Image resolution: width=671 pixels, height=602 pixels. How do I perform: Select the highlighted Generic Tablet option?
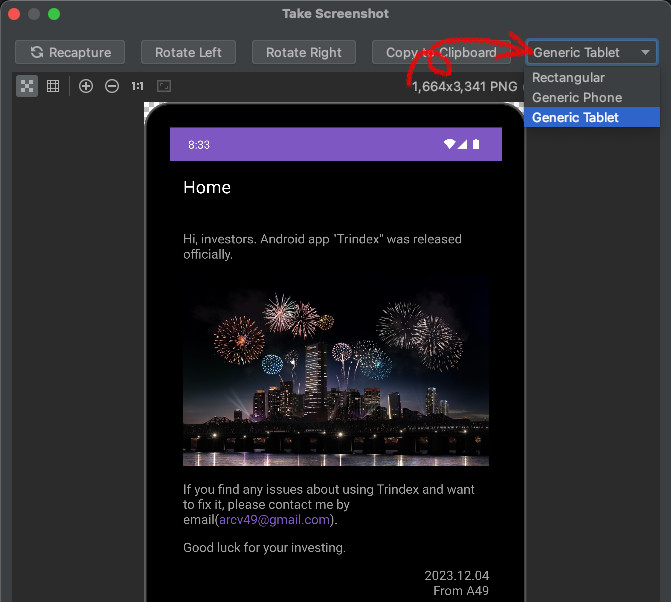(x=592, y=117)
